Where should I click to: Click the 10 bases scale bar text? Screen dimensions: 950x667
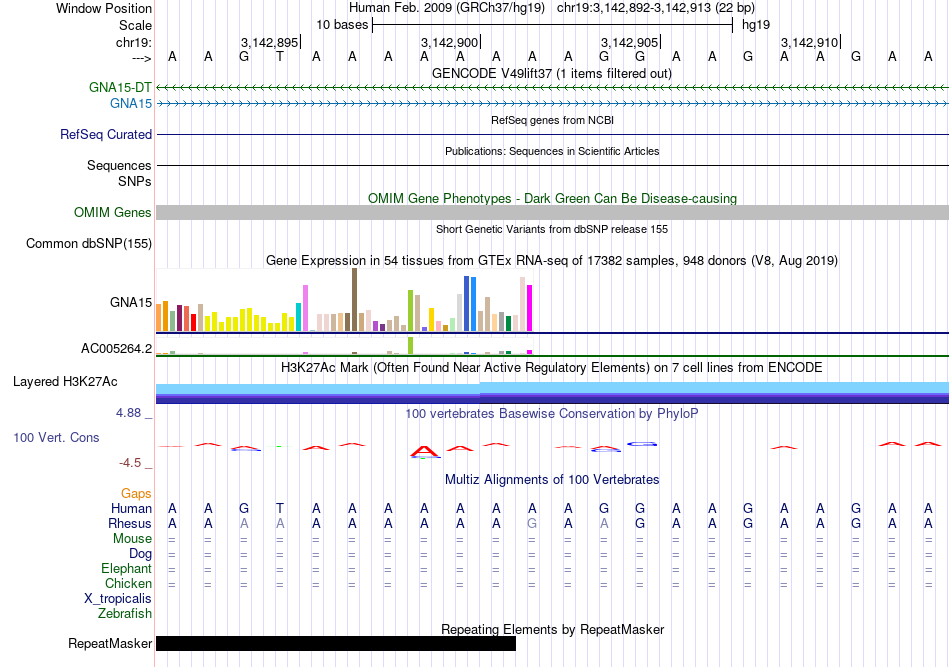(342, 25)
